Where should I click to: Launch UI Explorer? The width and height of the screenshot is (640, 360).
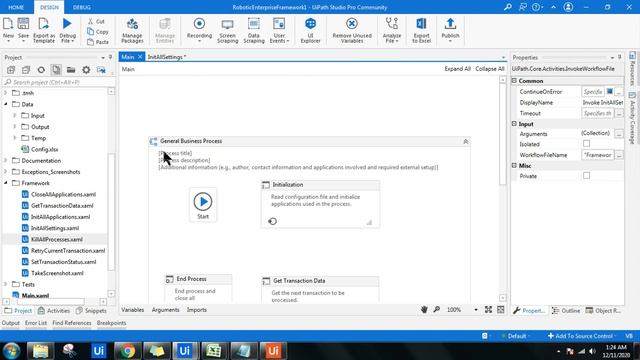click(x=310, y=30)
